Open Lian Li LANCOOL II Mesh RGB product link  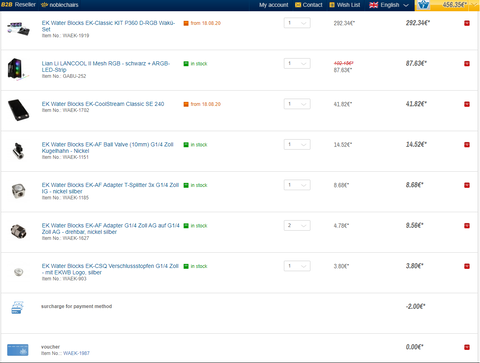pos(106,66)
